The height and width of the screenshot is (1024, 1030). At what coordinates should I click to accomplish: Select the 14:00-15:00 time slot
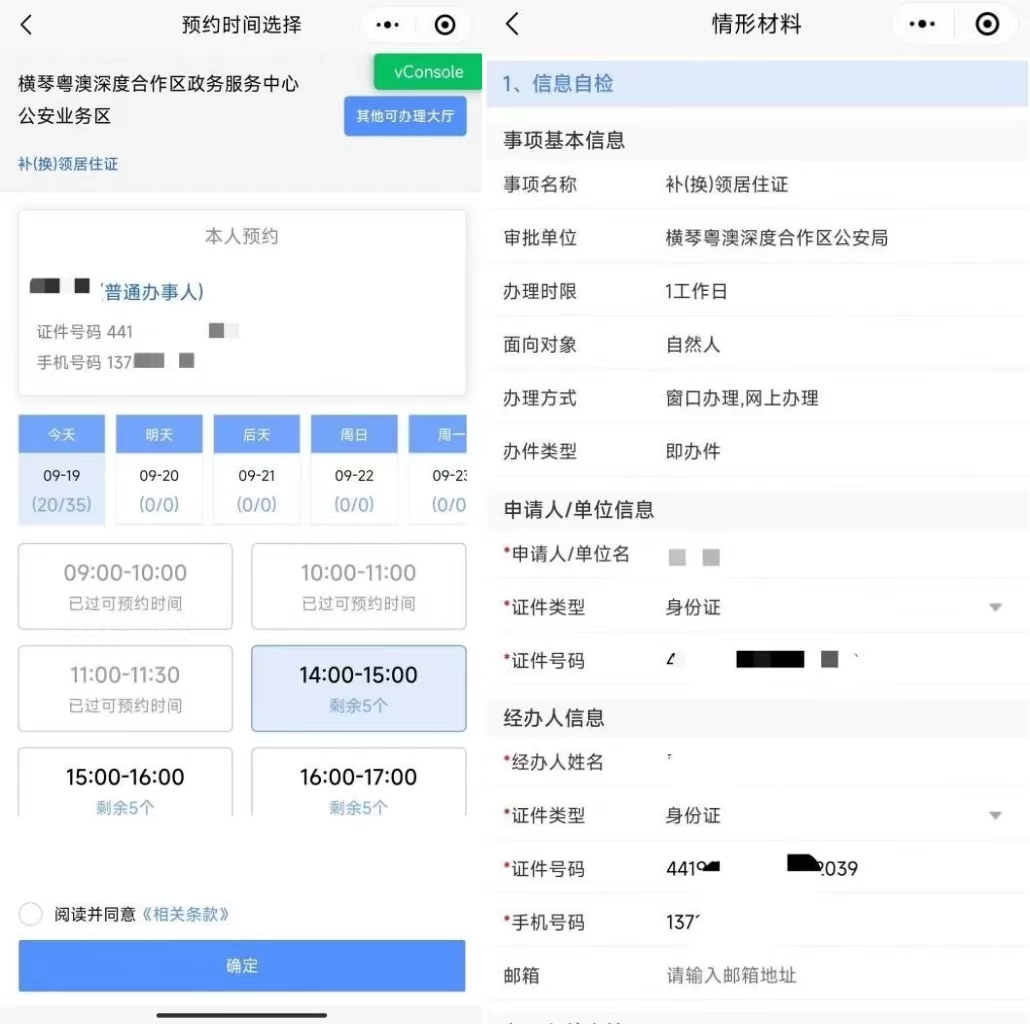358,688
